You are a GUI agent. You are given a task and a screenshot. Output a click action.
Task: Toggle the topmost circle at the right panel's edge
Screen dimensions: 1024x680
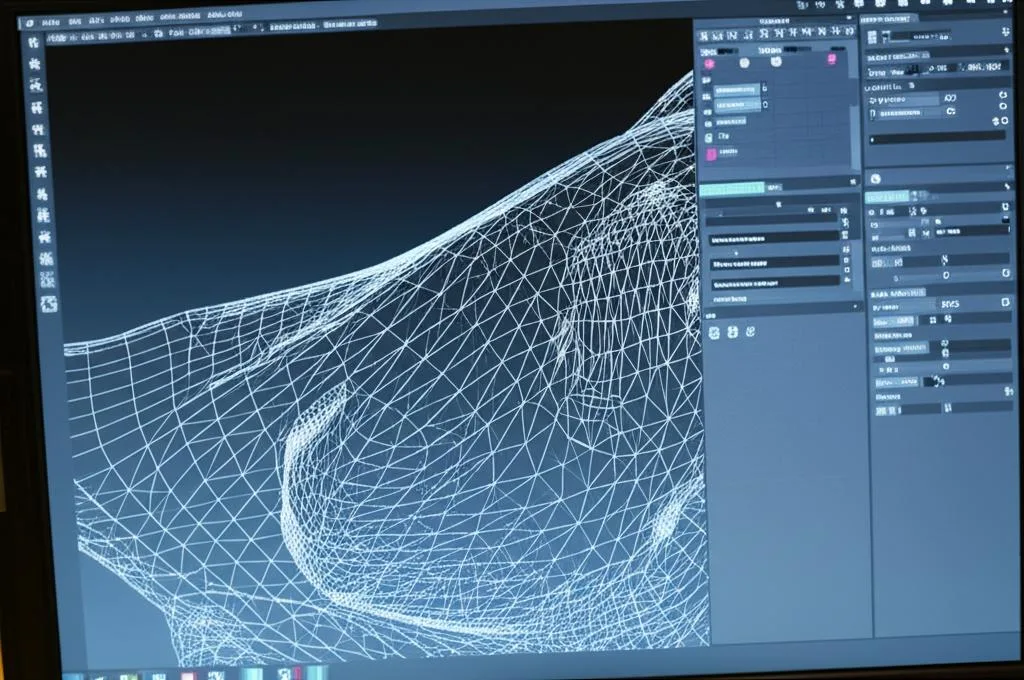[x=1003, y=95]
